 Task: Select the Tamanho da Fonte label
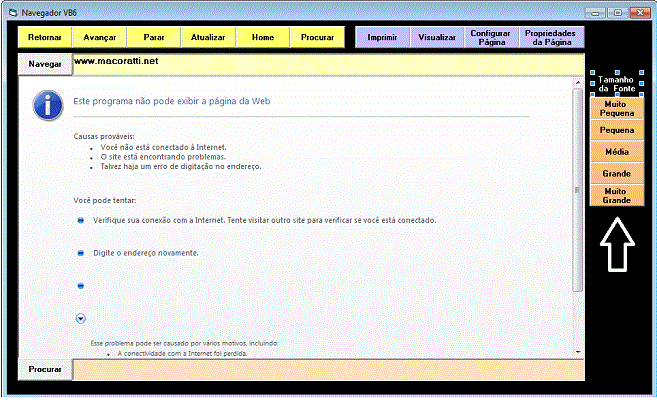(x=616, y=84)
